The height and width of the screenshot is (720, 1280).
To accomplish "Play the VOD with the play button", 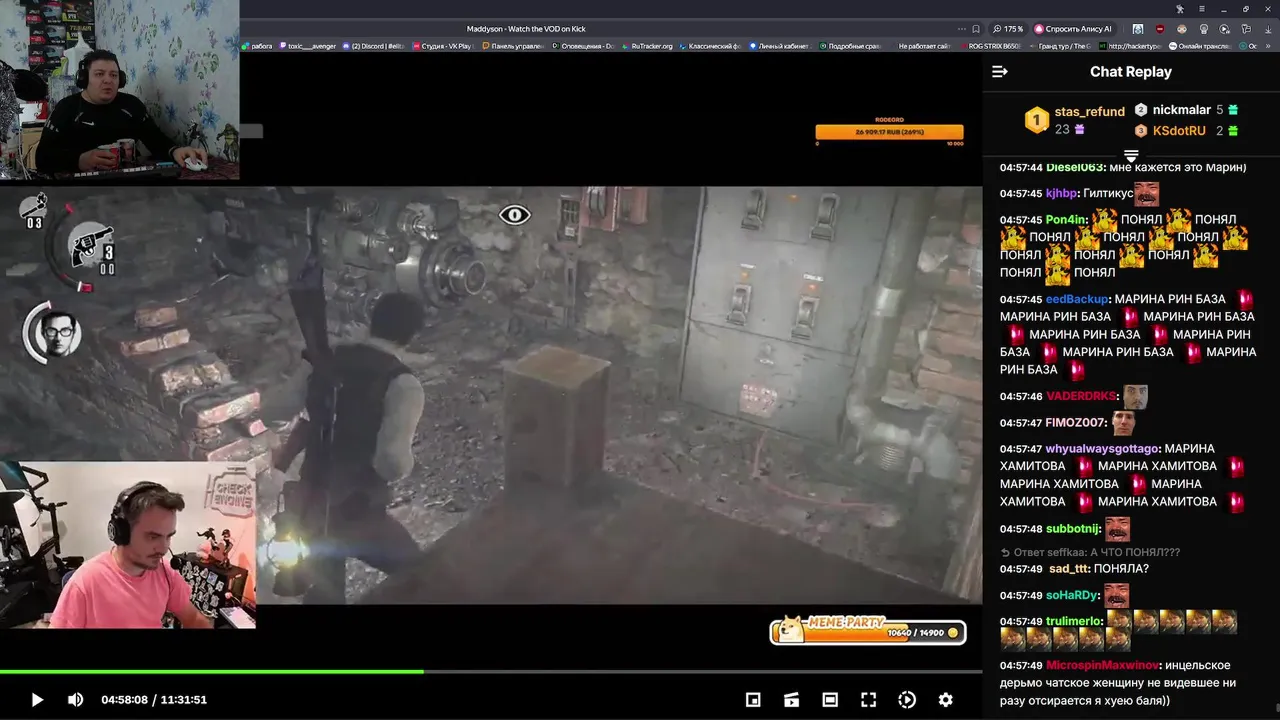I will click(37, 700).
